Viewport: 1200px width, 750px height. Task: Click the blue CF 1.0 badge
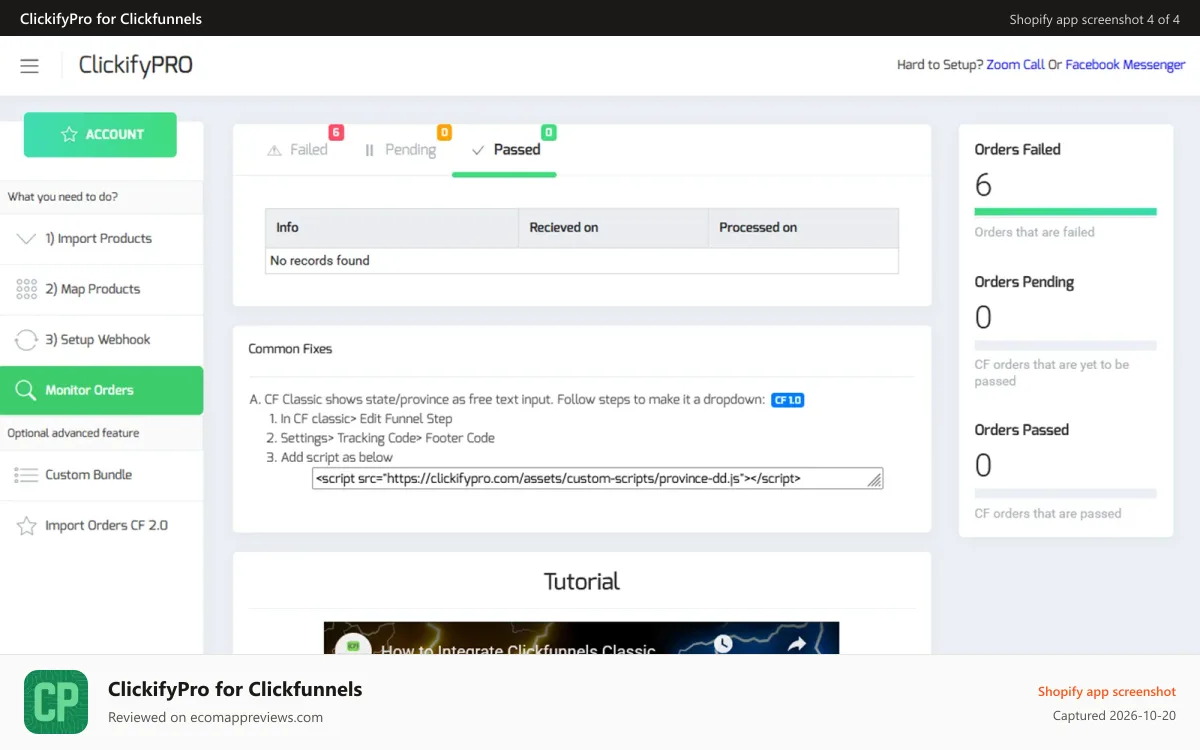(x=788, y=400)
